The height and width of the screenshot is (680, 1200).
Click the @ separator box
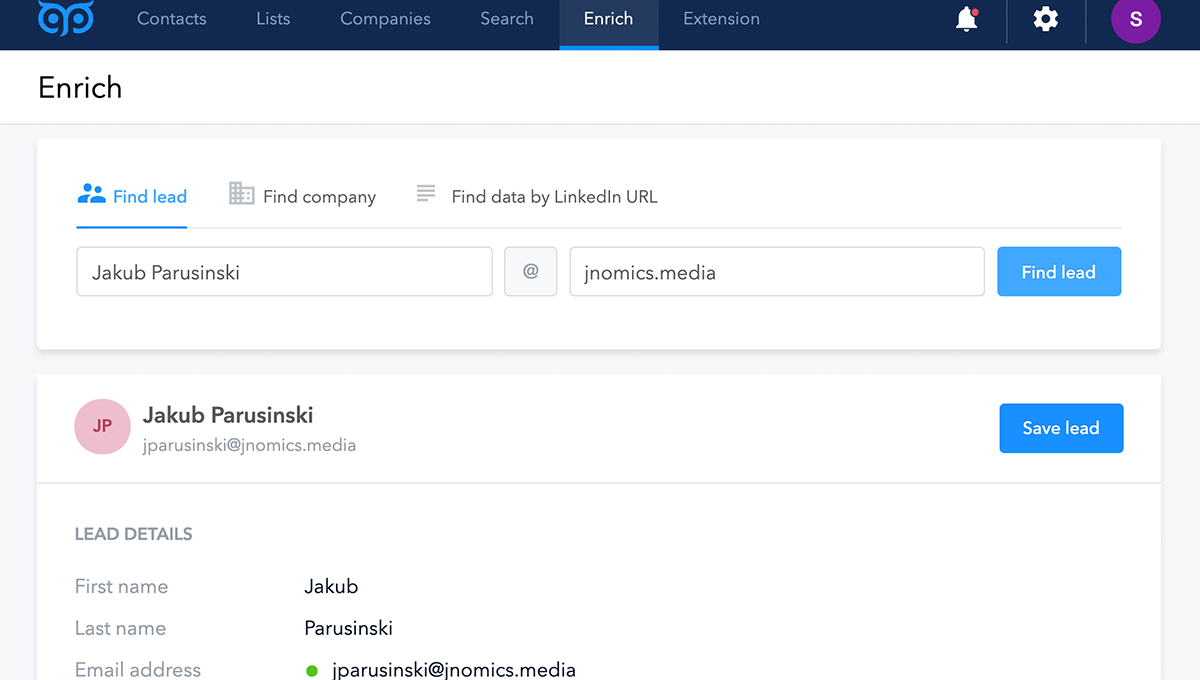tap(531, 272)
